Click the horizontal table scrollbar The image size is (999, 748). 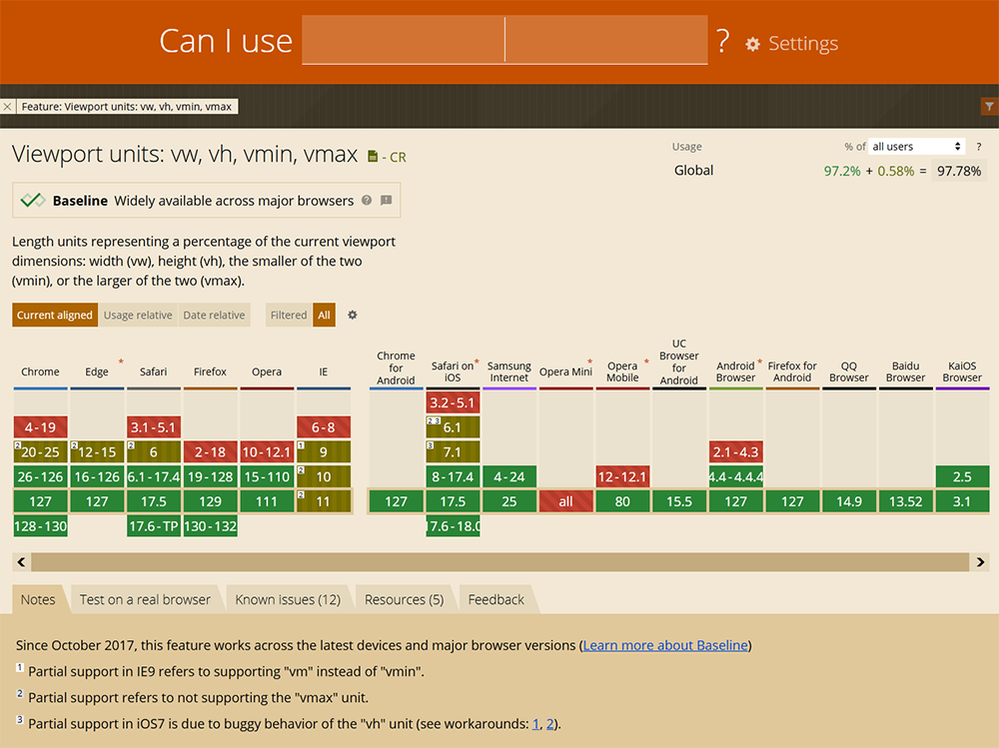pyautogui.click(x=500, y=562)
